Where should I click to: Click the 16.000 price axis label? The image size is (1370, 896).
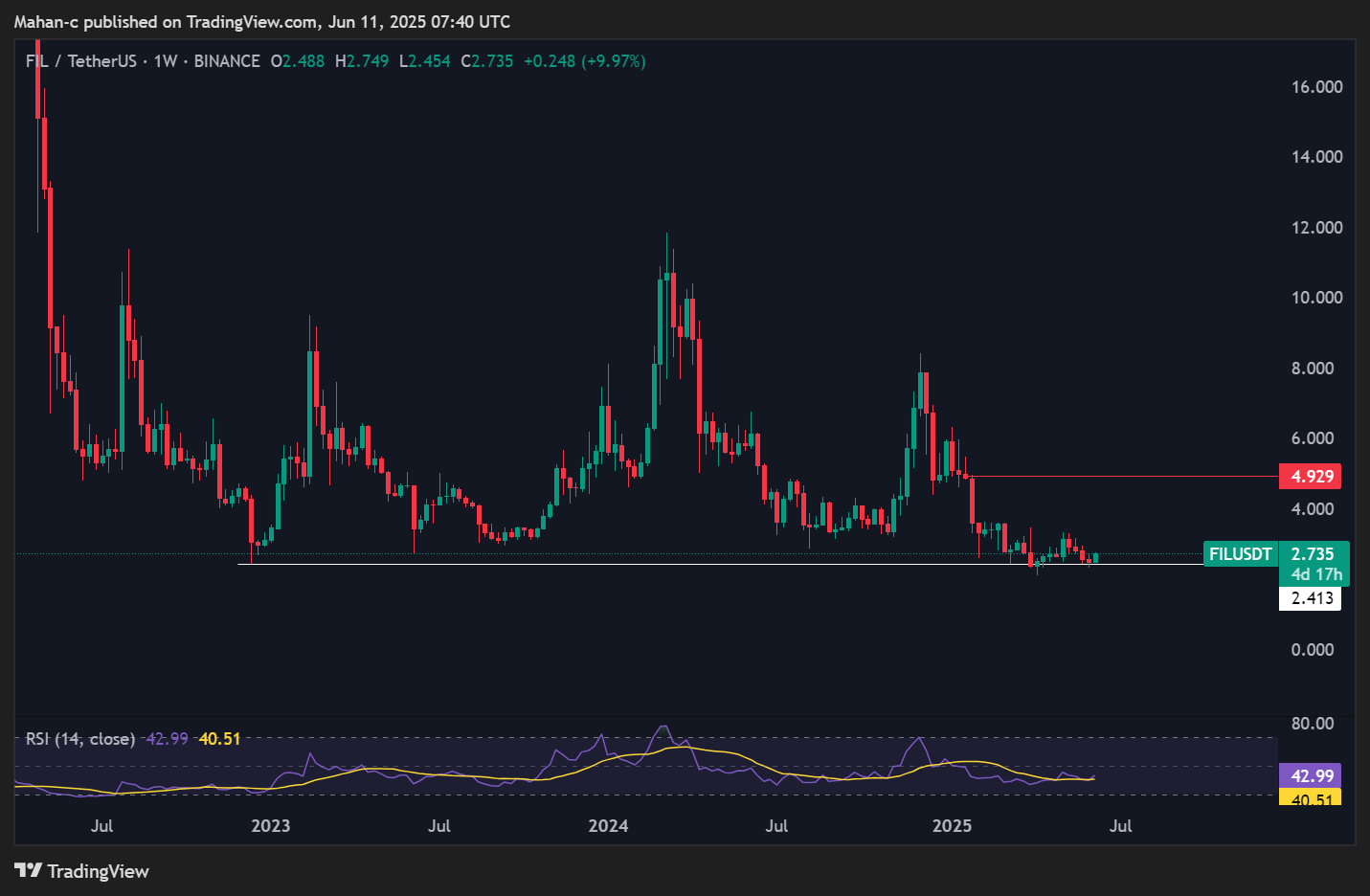tap(1316, 87)
